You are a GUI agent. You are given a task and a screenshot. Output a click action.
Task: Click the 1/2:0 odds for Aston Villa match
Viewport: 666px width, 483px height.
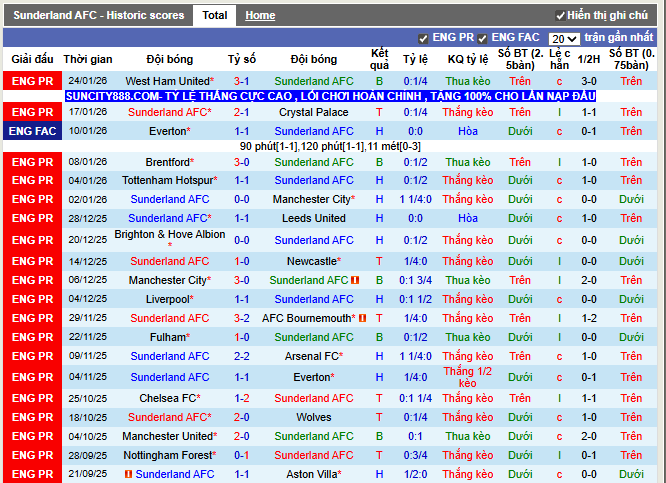[415, 474]
